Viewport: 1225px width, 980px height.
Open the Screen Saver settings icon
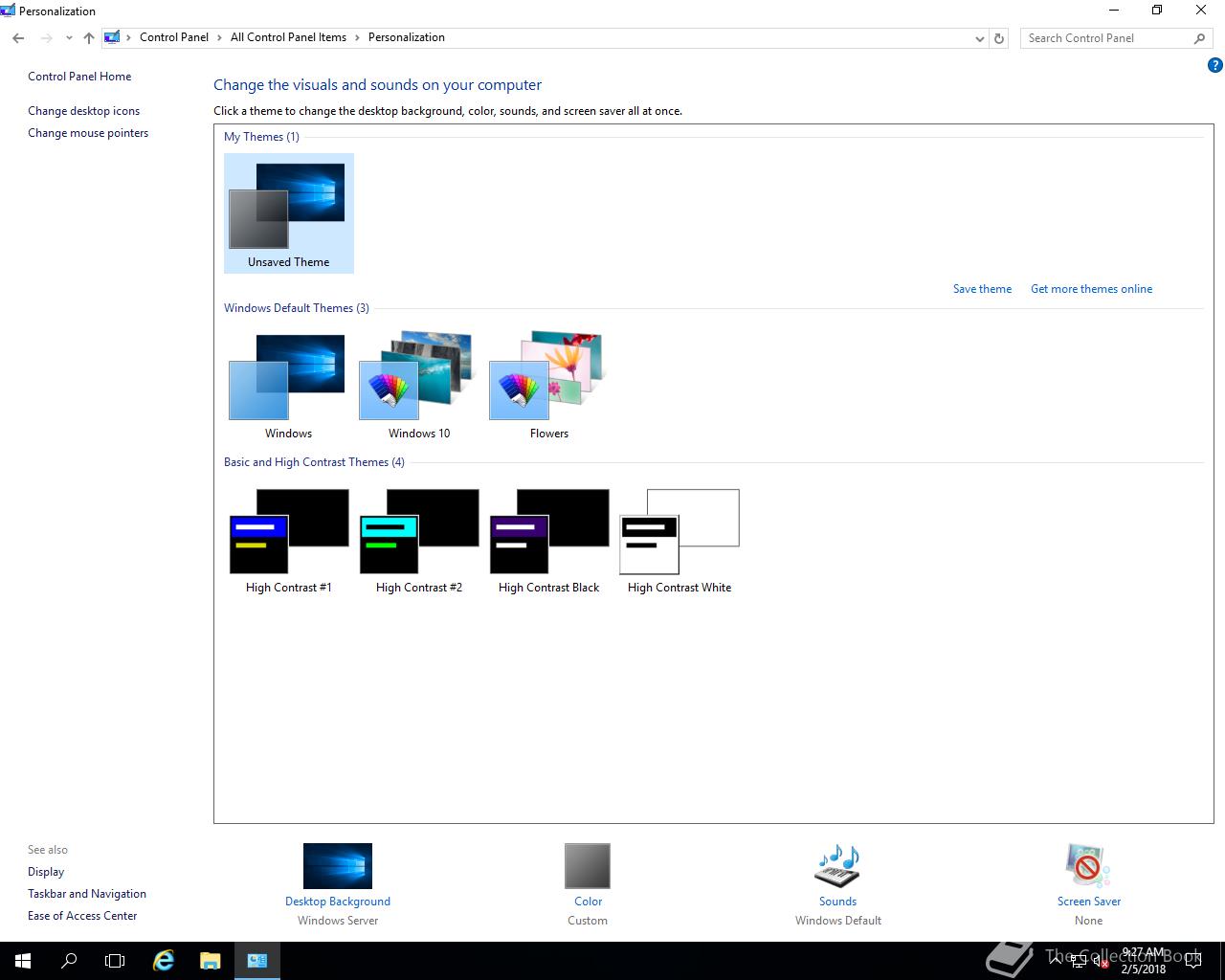tap(1088, 866)
